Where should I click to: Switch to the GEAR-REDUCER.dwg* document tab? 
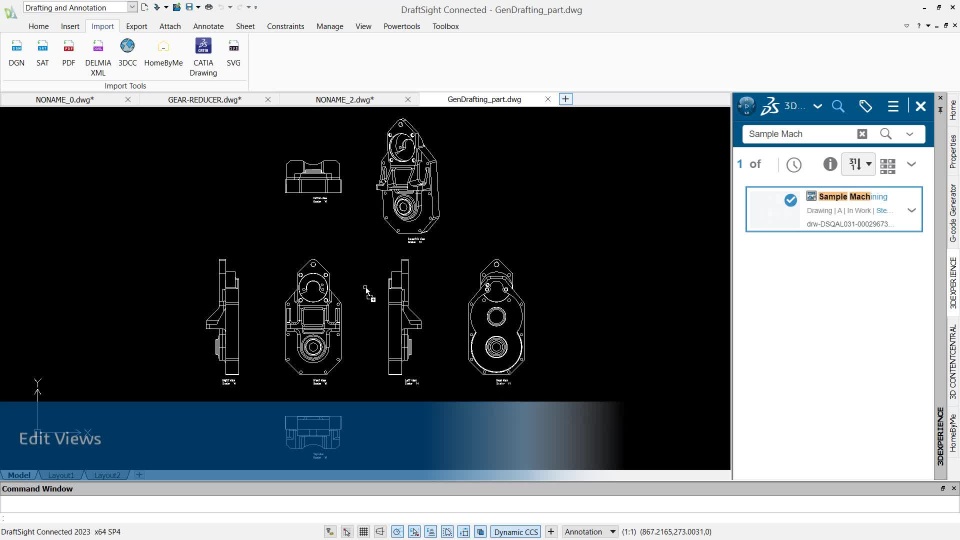pyautogui.click(x=204, y=99)
